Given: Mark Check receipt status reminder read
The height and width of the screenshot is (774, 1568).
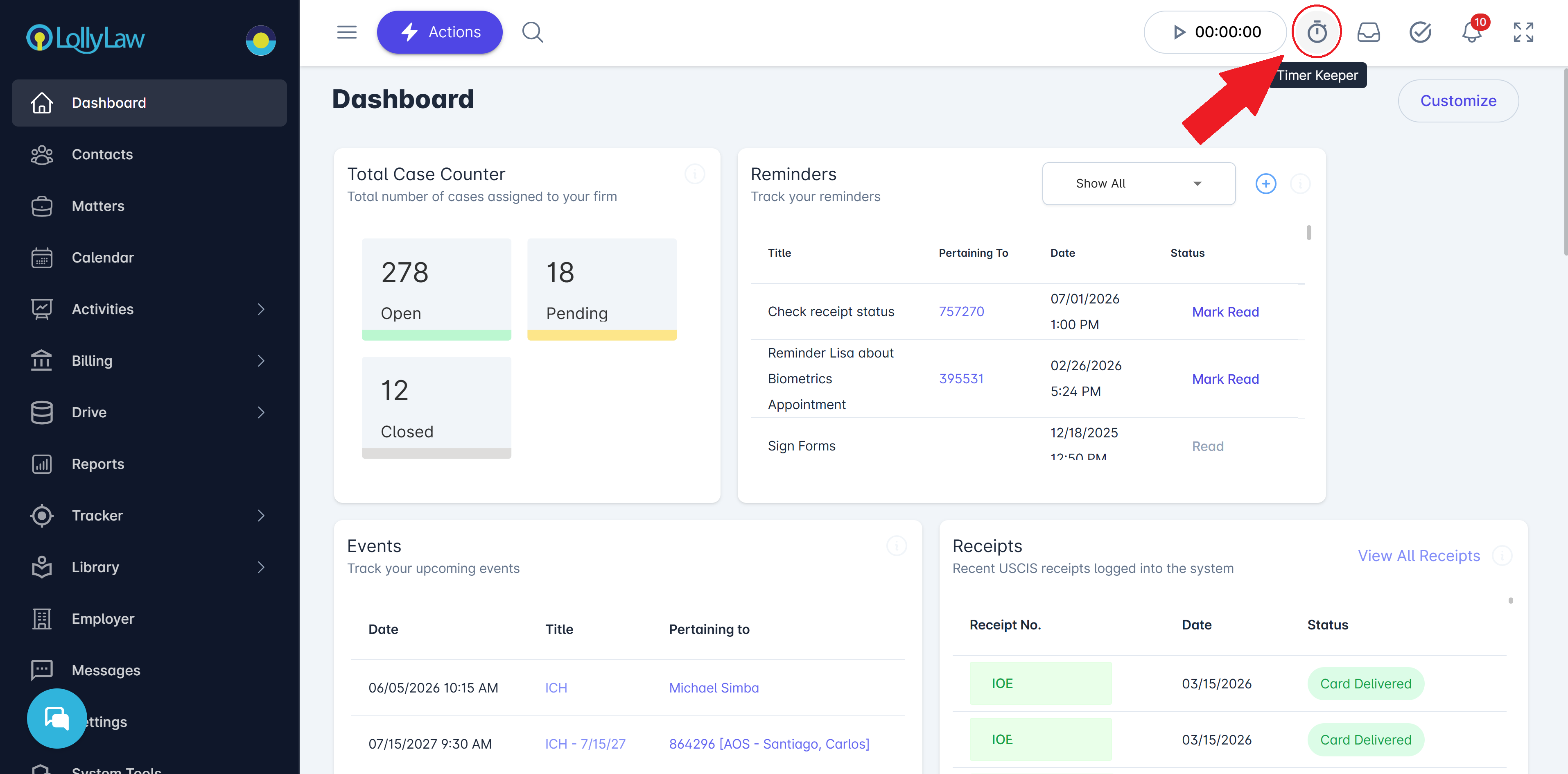Looking at the screenshot, I should tap(1225, 312).
